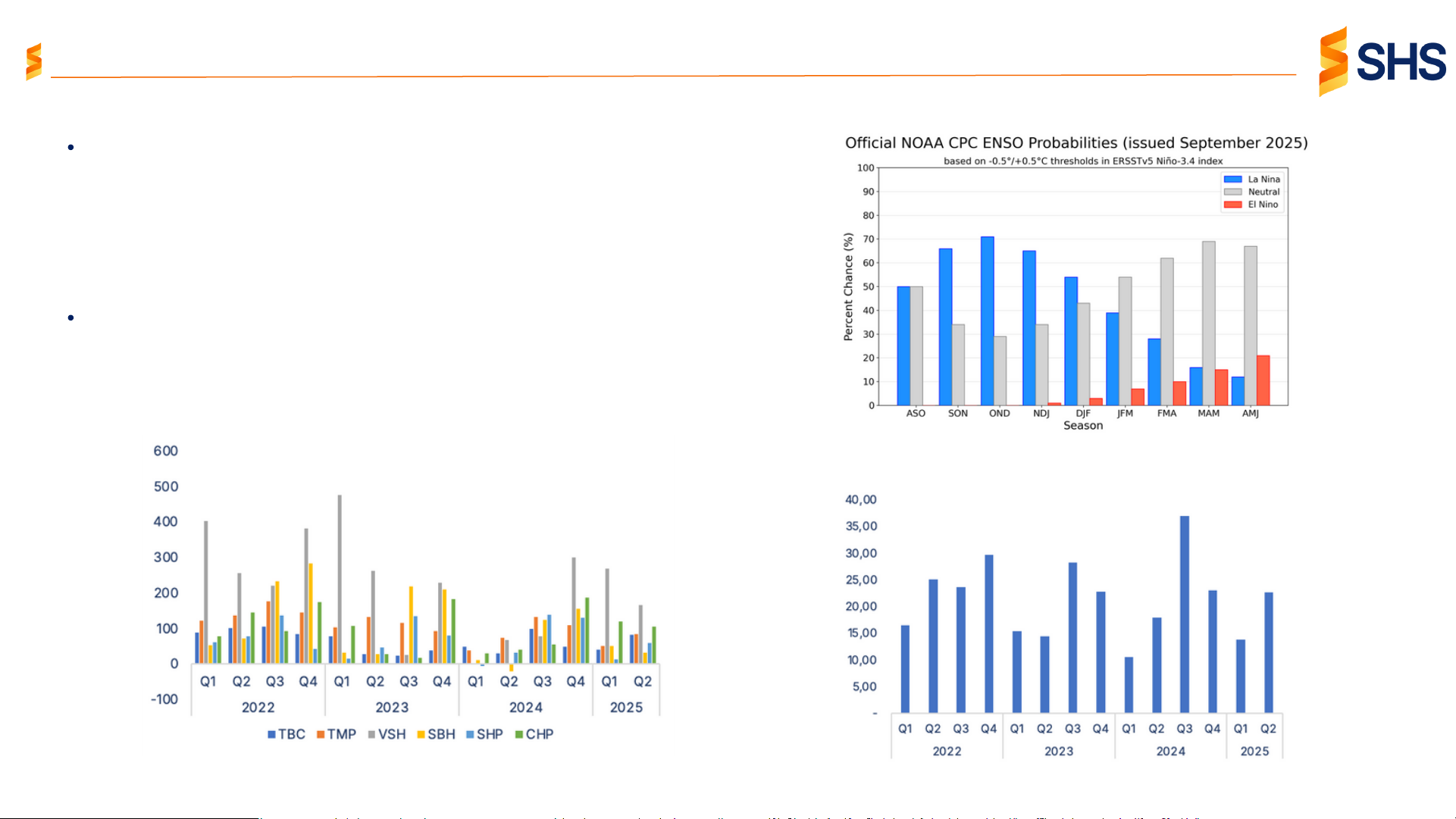Click the Percent Chance axis title

point(848,287)
